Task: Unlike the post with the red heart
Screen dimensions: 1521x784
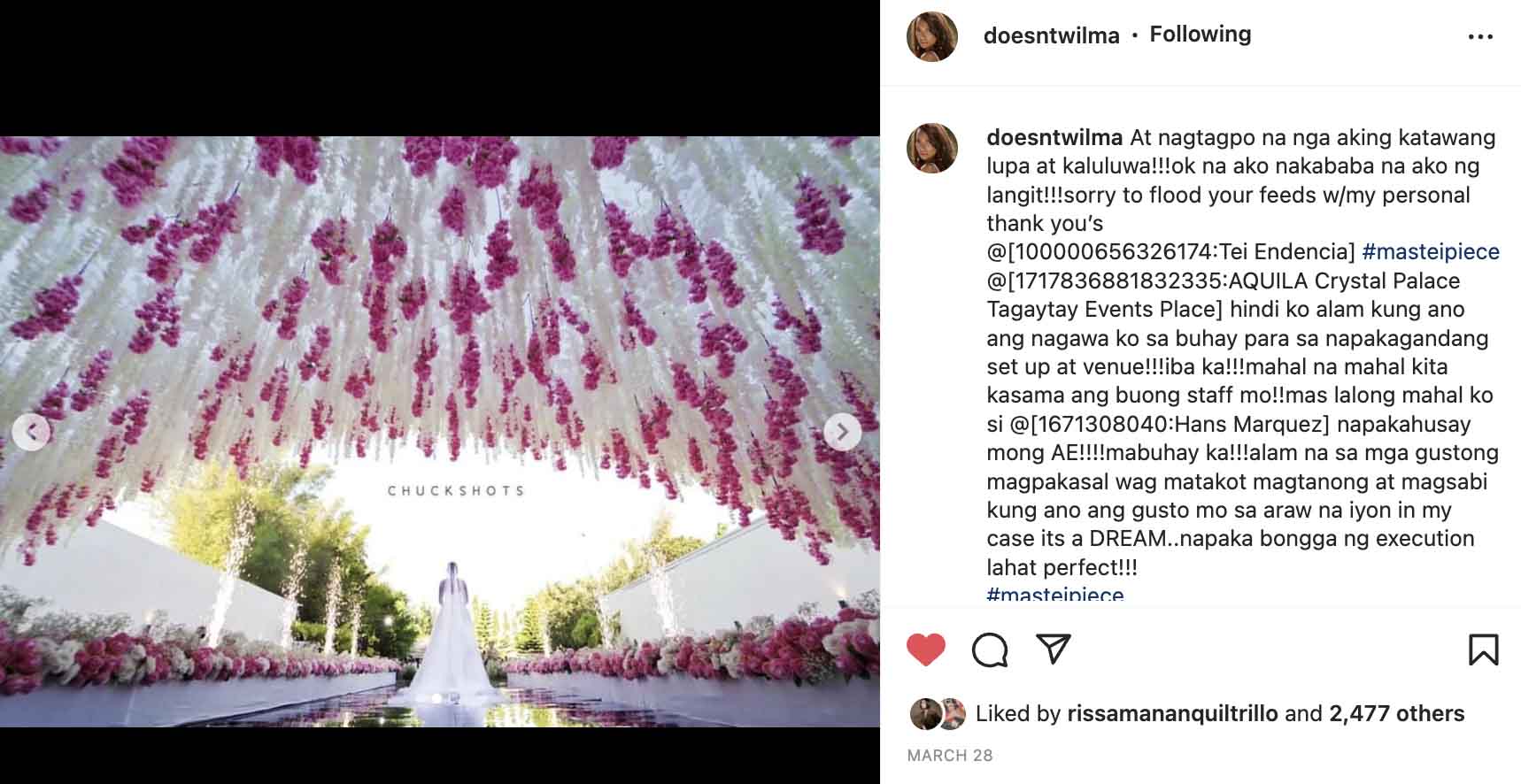Action: point(926,650)
